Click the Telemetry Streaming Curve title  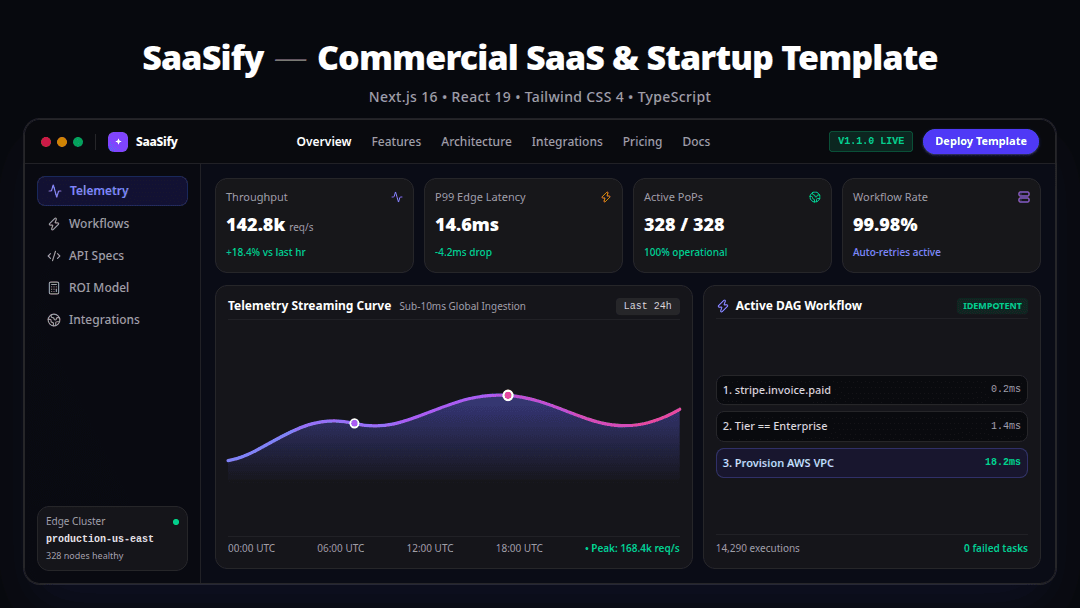pos(309,306)
